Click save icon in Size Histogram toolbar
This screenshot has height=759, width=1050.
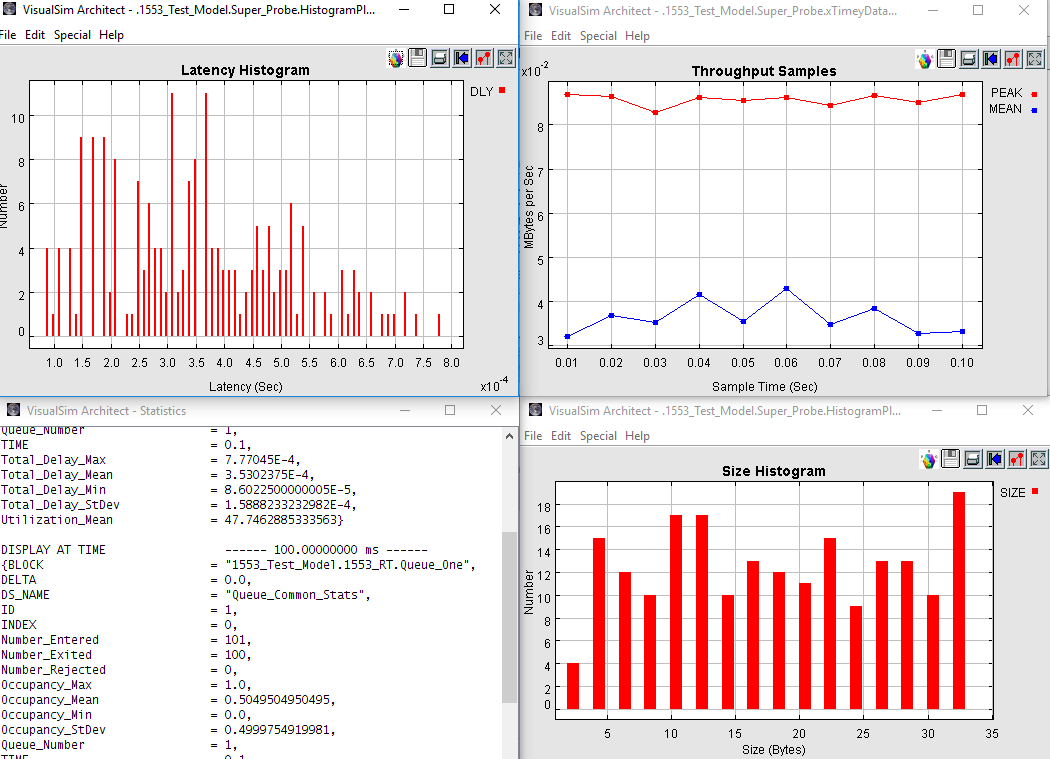(951, 459)
